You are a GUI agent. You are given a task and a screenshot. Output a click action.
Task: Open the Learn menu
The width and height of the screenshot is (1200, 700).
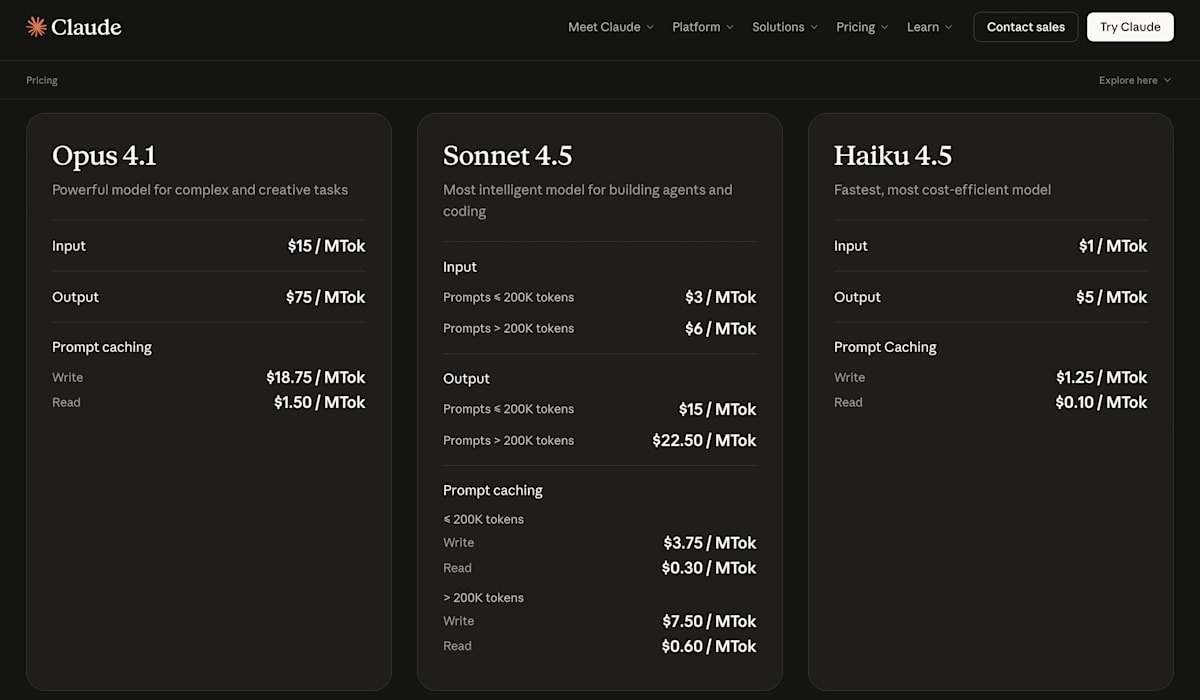pos(930,27)
